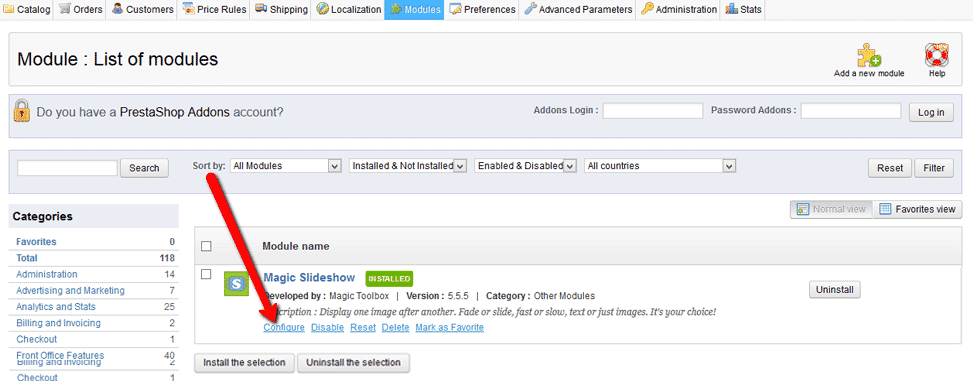Screen dimensions: 973x381
Task: Click the Configure link
Action: (284, 328)
